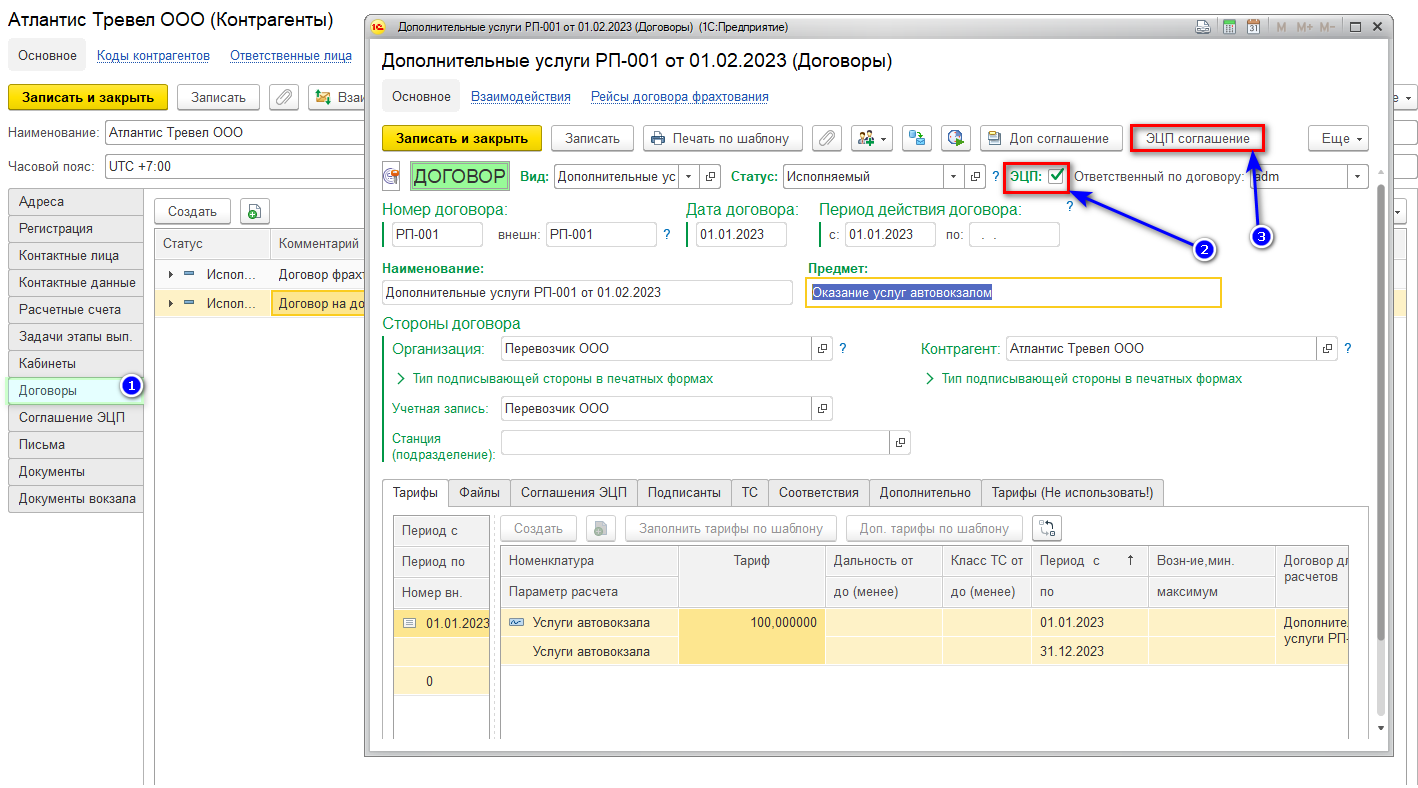The height and width of the screenshot is (788, 1418).
Task: Open the calculator icon in the title bar
Action: (1229, 27)
